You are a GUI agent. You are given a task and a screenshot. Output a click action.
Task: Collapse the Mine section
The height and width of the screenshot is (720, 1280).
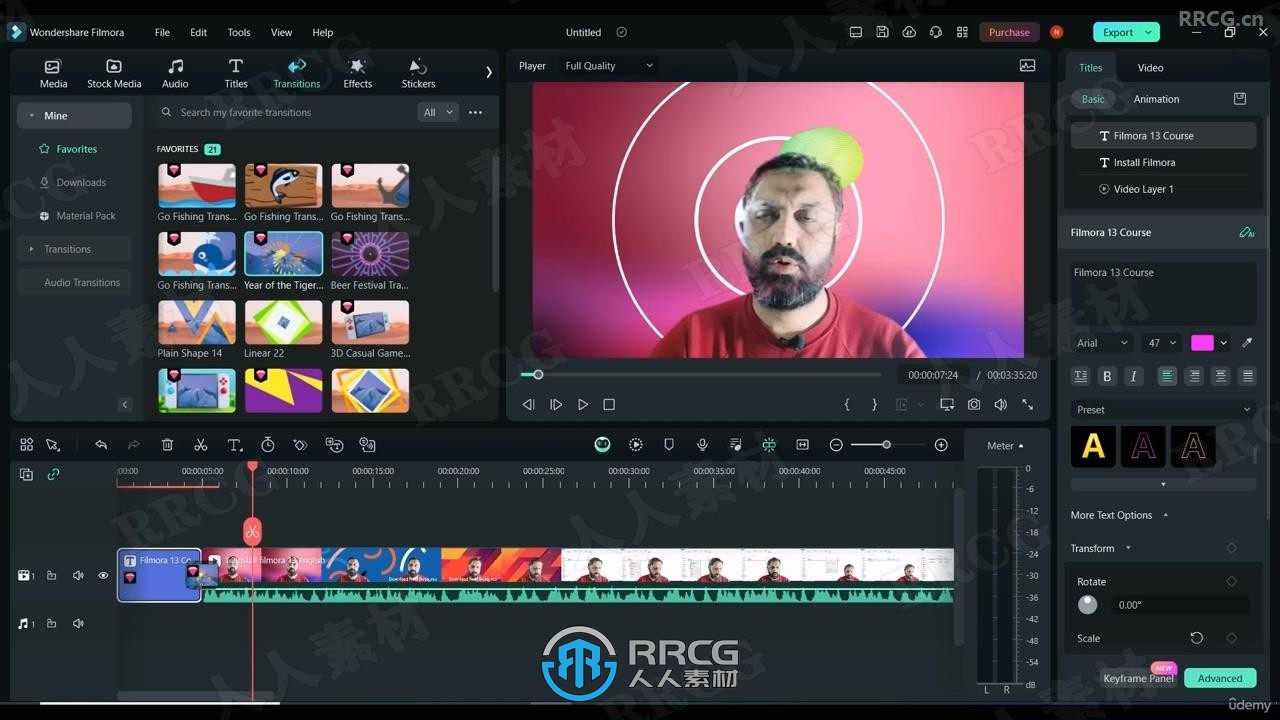click(x=74, y=116)
